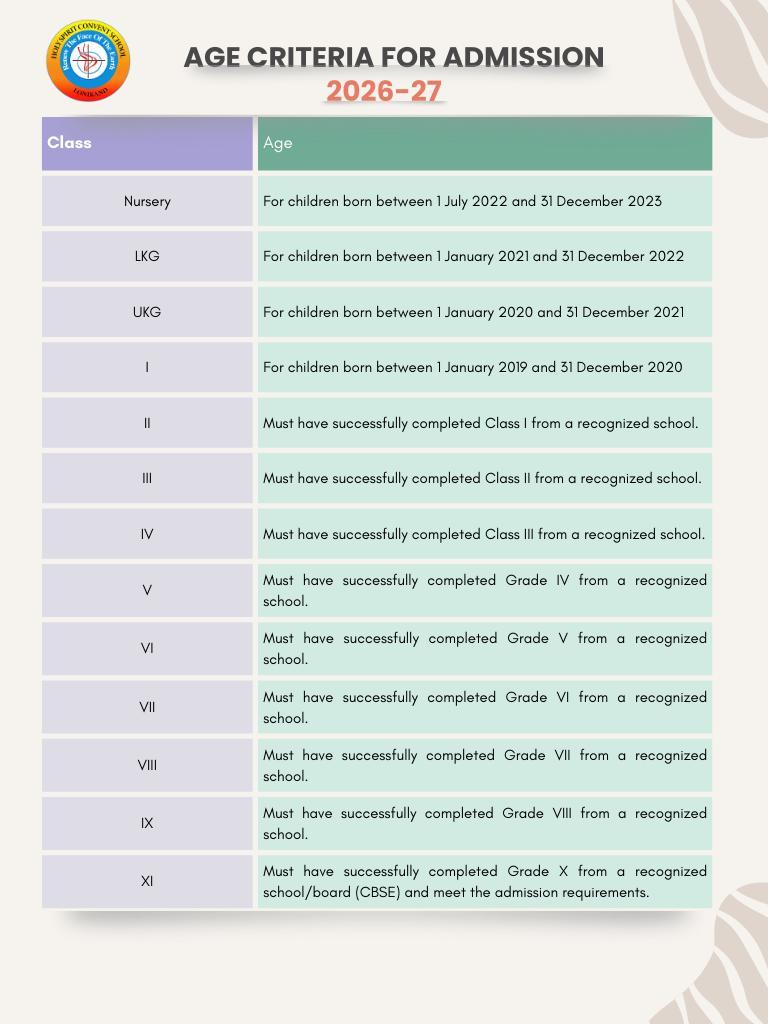Click the Nursery birth date range text
Image resolution: width=768 pixels, height=1024 pixels.
tap(462, 201)
